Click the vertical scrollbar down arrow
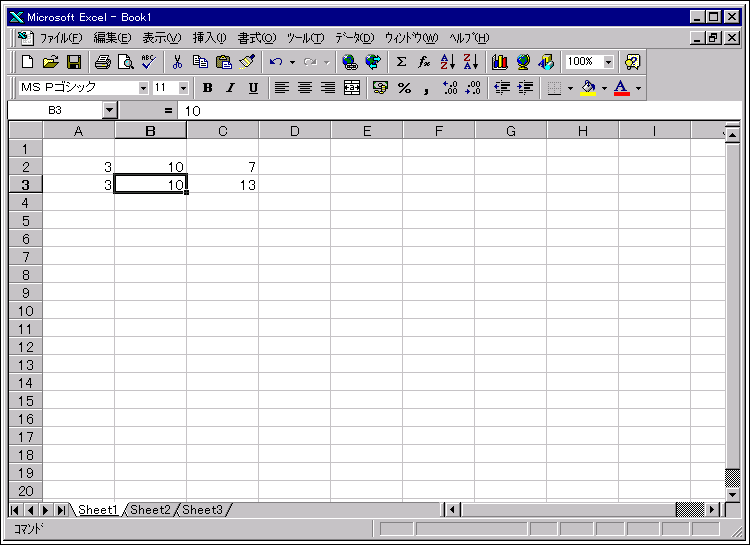The image size is (750, 545). [732, 494]
